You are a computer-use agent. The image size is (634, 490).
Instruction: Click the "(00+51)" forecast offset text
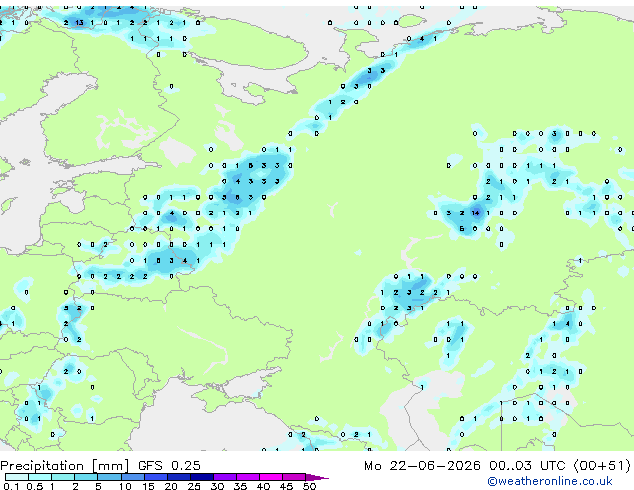pyautogui.click(x=602, y=466)
